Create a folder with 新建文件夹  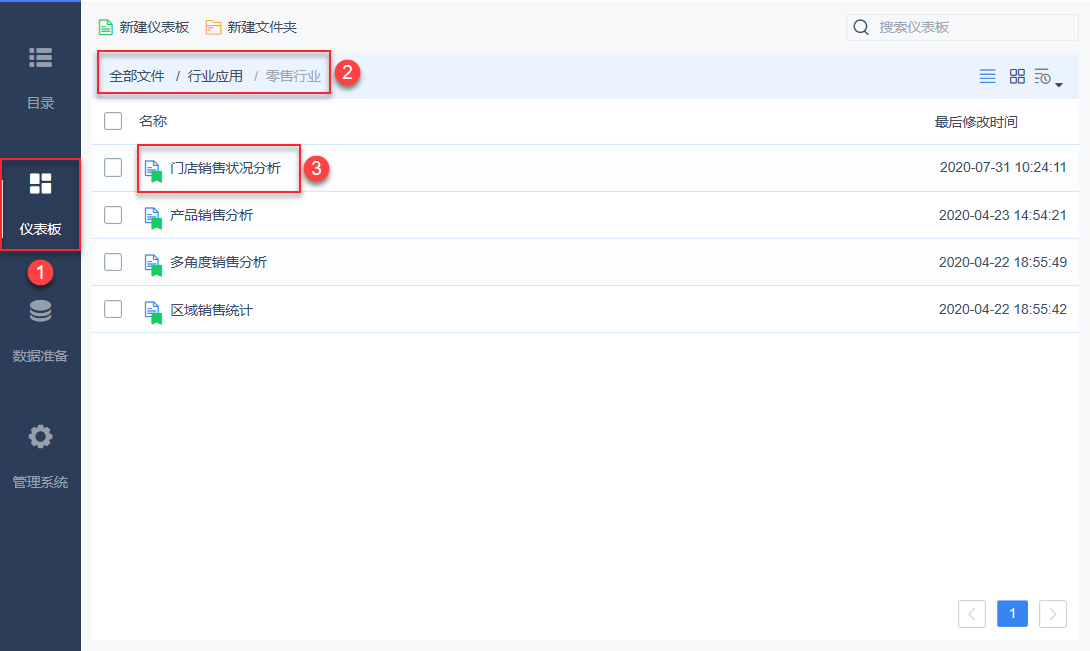pos(251,27)
